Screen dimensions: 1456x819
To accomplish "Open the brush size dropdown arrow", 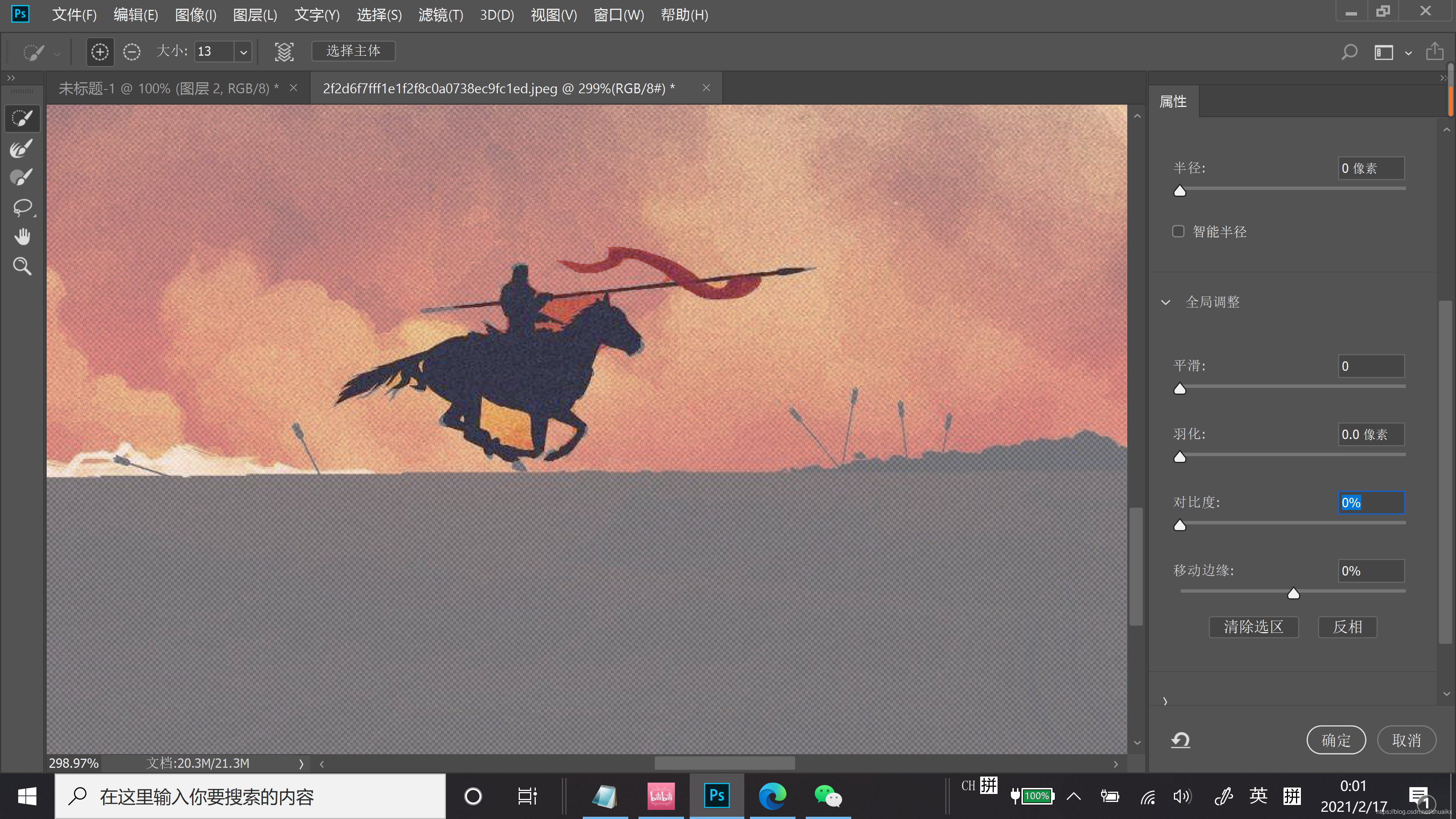I will click(243, 52).
